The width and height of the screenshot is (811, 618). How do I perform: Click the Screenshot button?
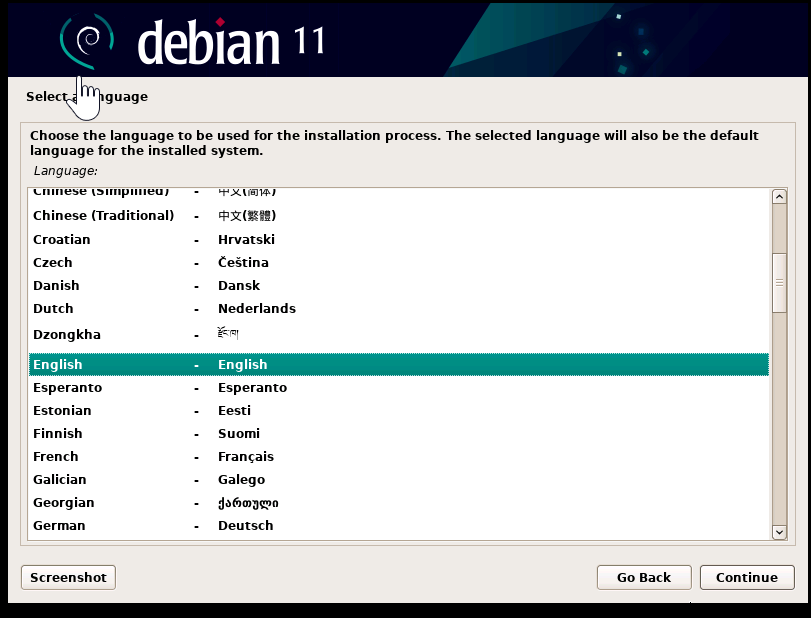[x=68, y=577]
